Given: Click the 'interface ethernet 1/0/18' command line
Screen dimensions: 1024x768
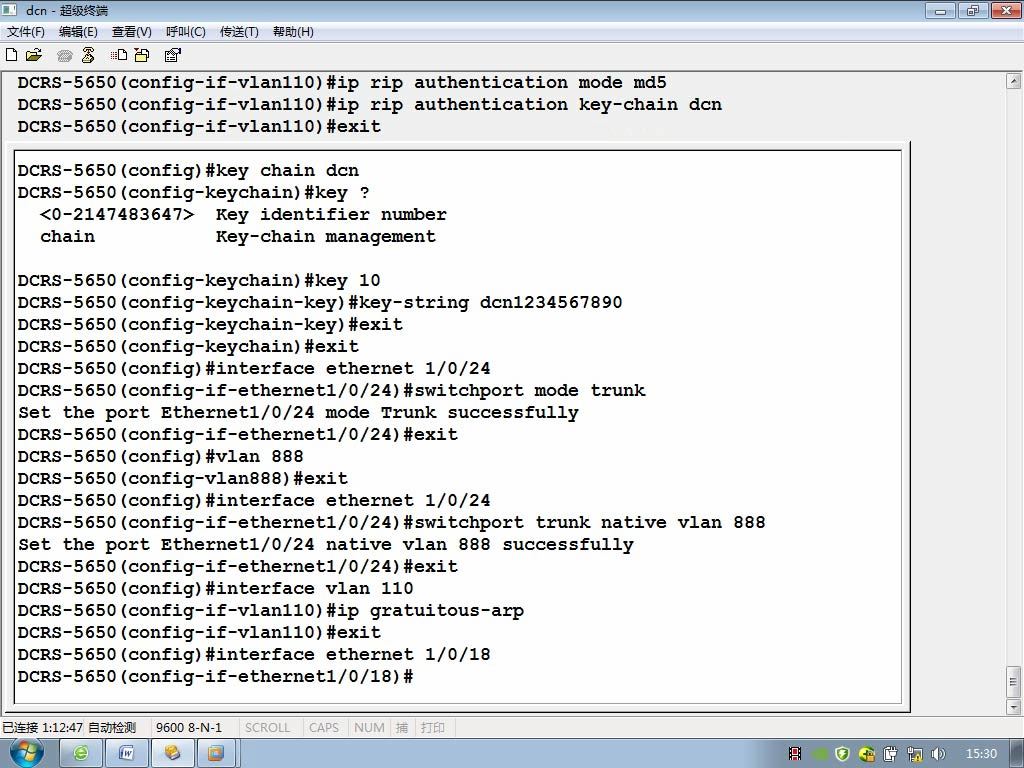Looking at the screenshot, I should (254, 654).
